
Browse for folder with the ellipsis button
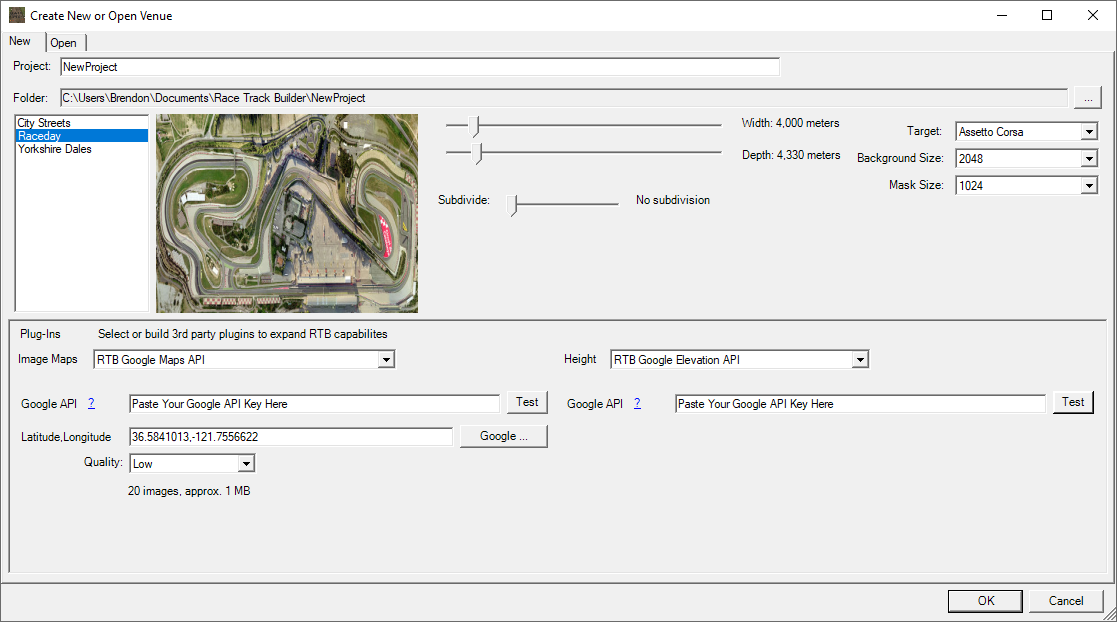coord(1087,98)
